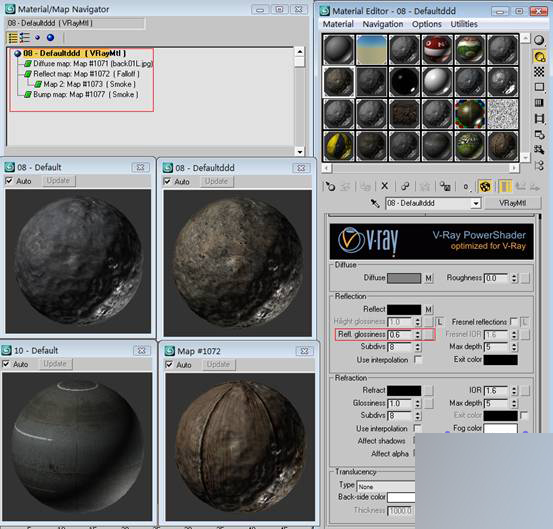The image size is (553, 529).
Task: Toggle the L lock button beside Hilight glossiness
Action: tap(439, 322)
